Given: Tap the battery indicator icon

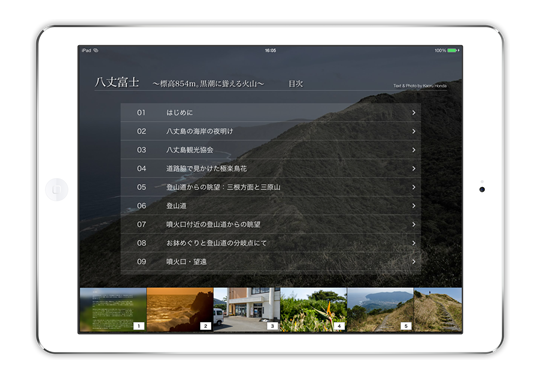Looking at the screenshot, I should pyautogui.click(x=453, y=51).
